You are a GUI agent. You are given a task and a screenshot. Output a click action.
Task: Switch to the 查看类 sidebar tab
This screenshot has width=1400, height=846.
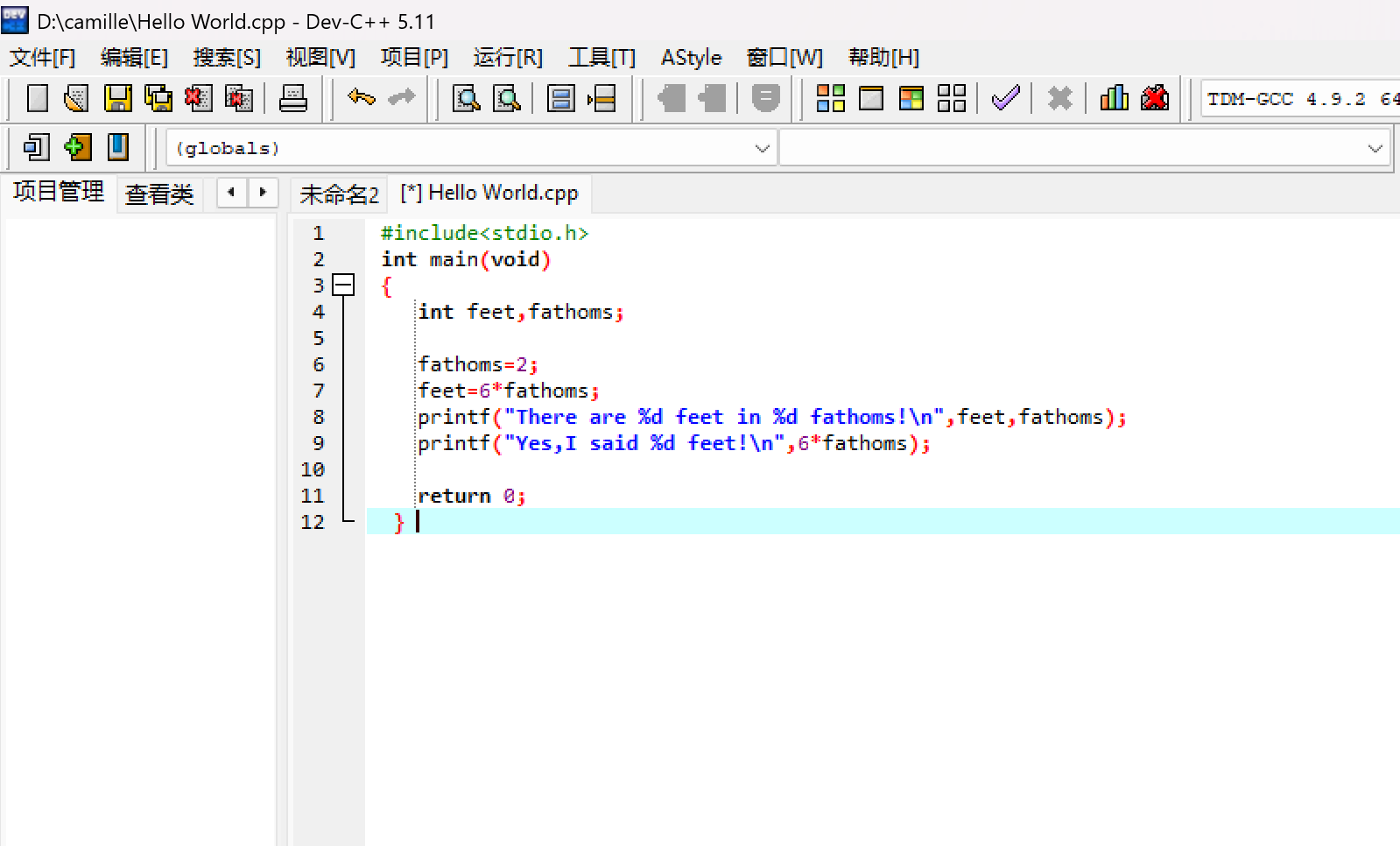(x=159, y=194)
